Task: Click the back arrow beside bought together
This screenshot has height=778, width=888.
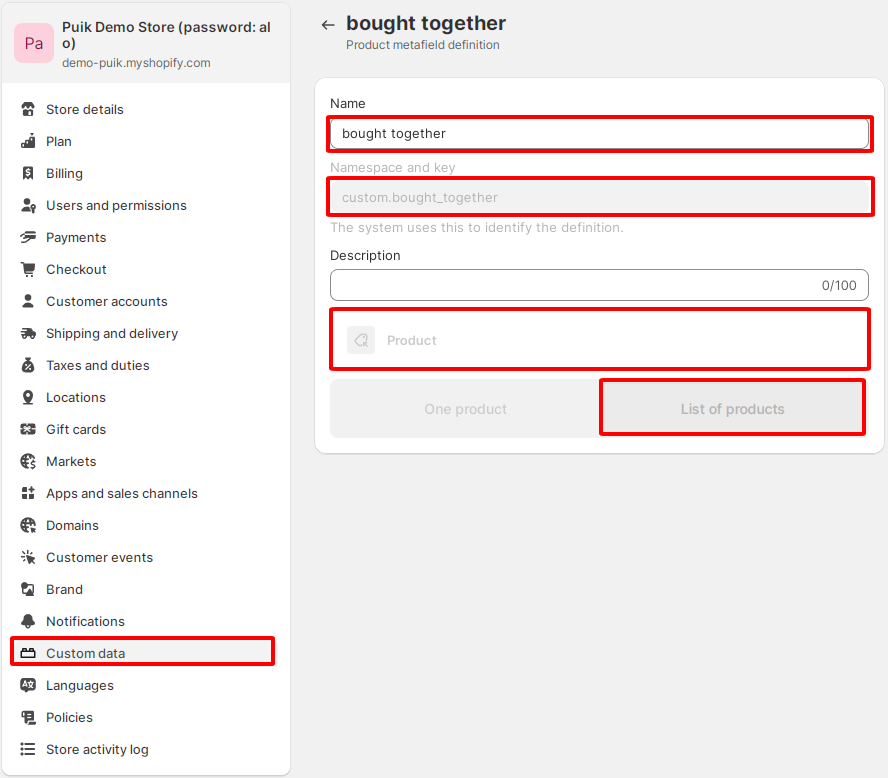Action: pyautogui.click(x=328, y=24)
